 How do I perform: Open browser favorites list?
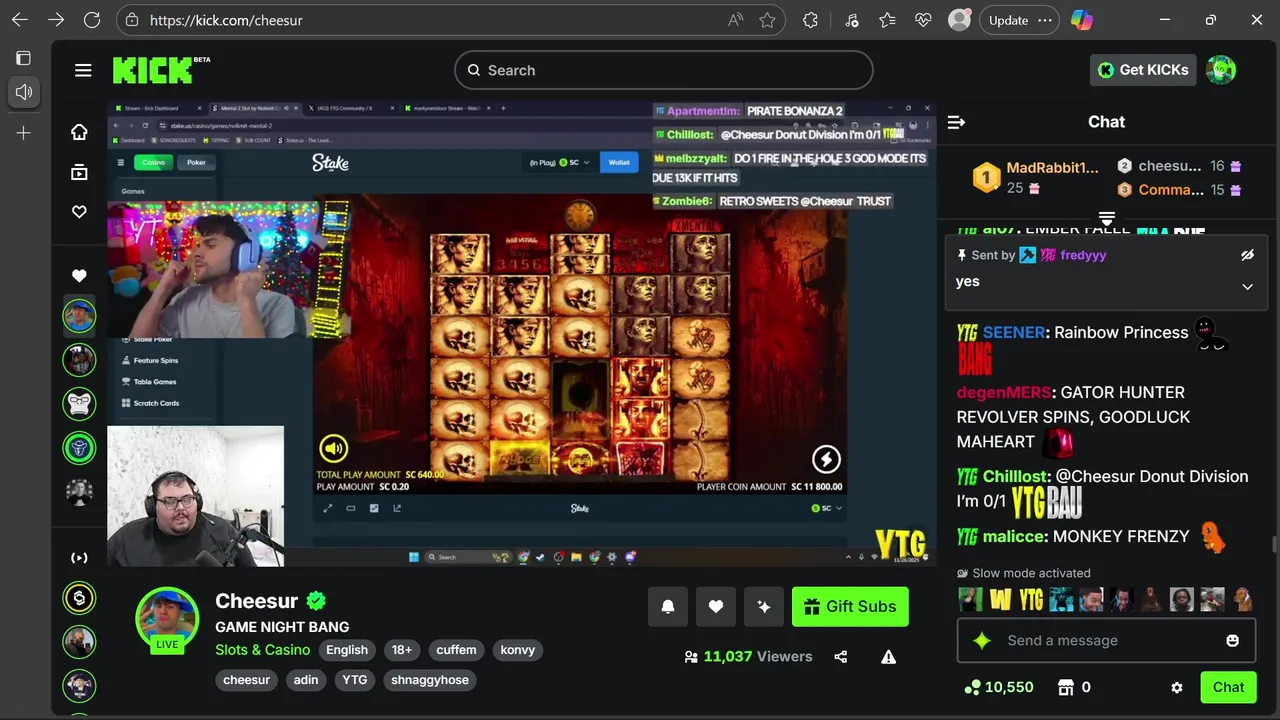887,20
